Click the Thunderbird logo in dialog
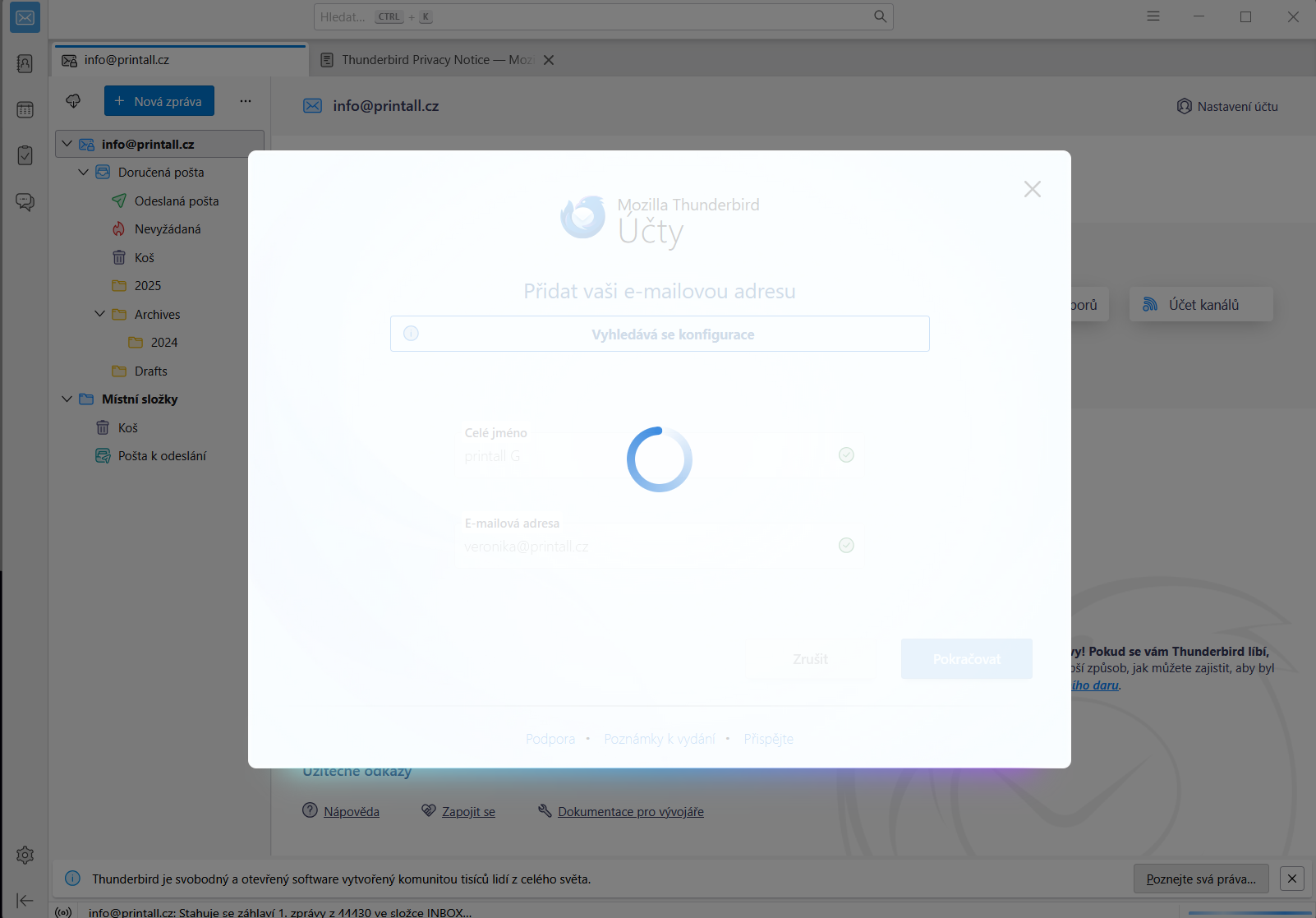 click(582, 217)
